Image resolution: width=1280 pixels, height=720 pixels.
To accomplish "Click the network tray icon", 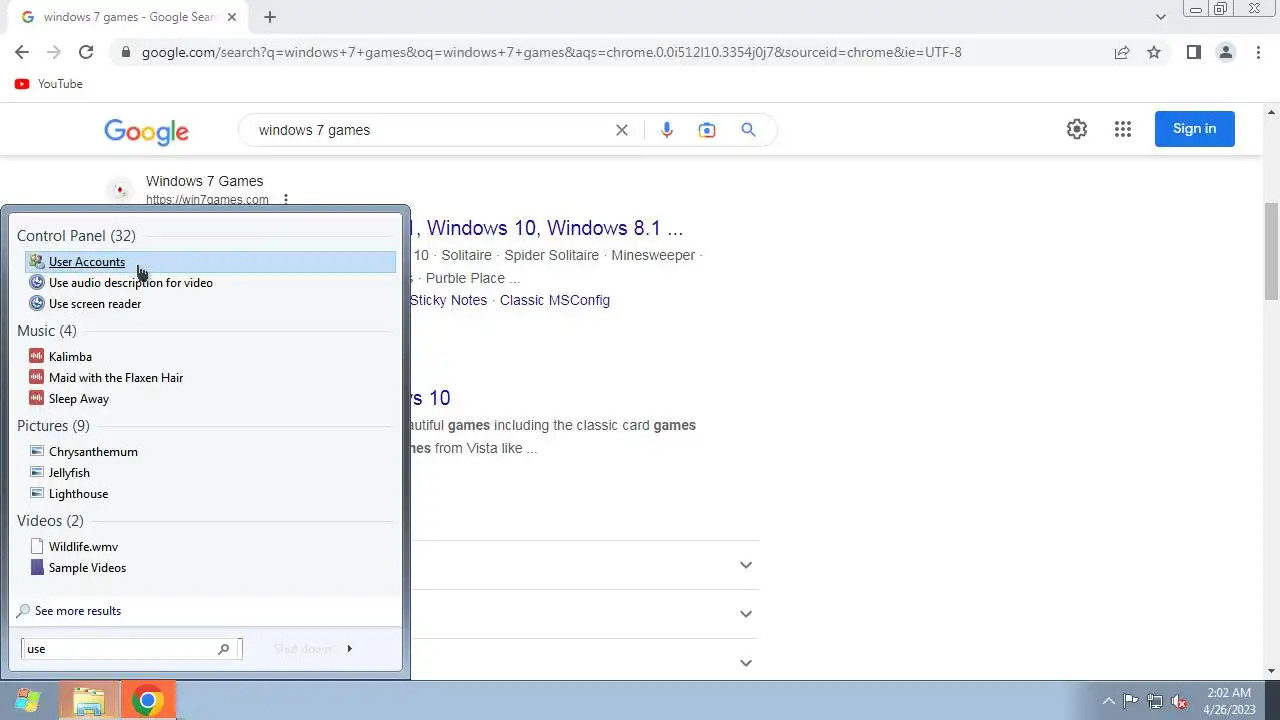I will [x=1155, y=701].
